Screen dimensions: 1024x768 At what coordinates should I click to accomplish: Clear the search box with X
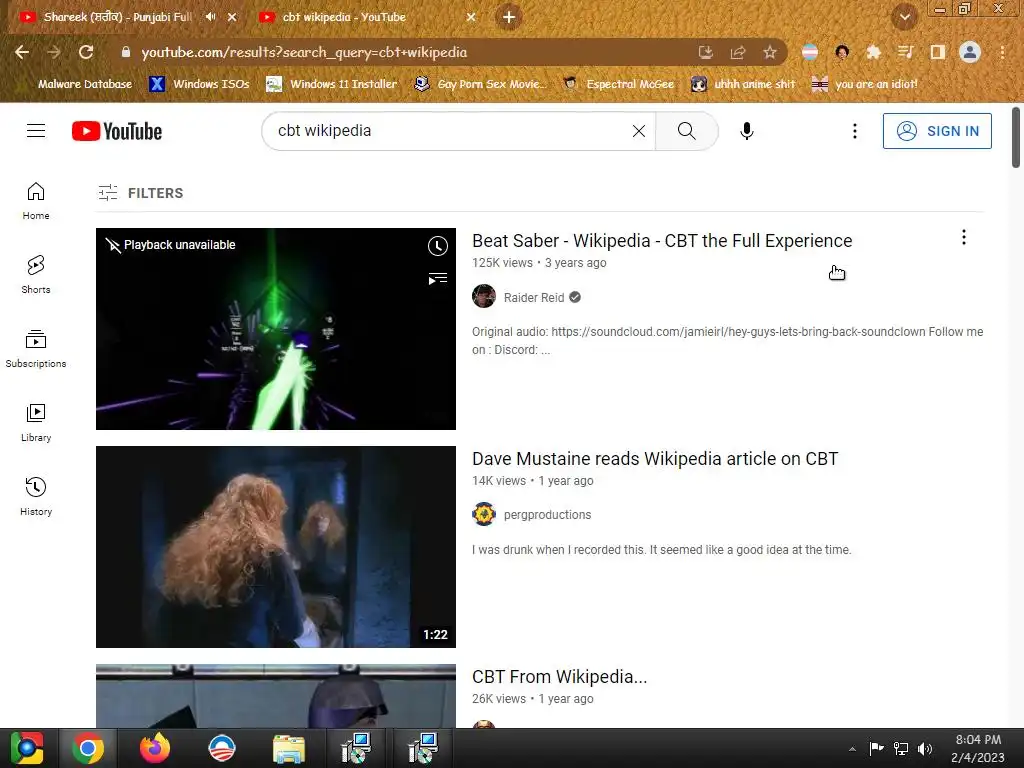click(x=639, y=131)
